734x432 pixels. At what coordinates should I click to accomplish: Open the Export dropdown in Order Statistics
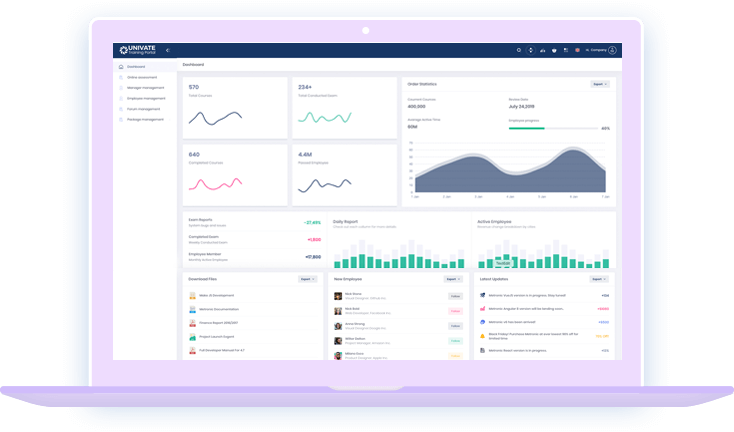[x=599, y=84]
